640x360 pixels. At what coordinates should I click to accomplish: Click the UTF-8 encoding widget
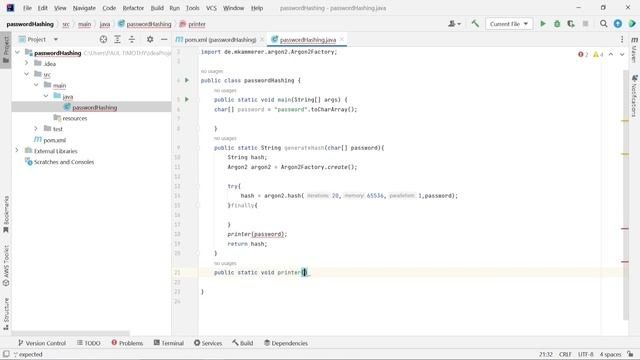(586, 354)
